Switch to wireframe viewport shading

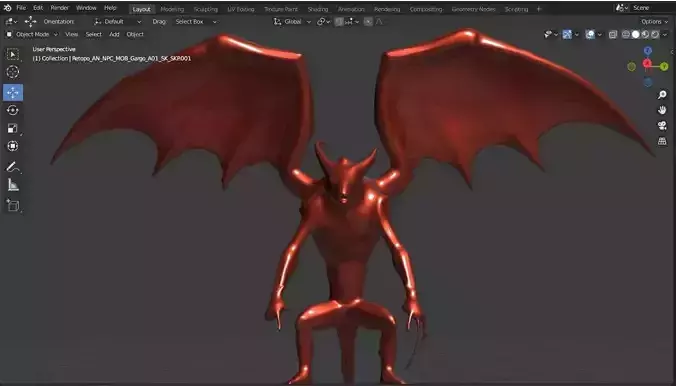pos(626,35)
